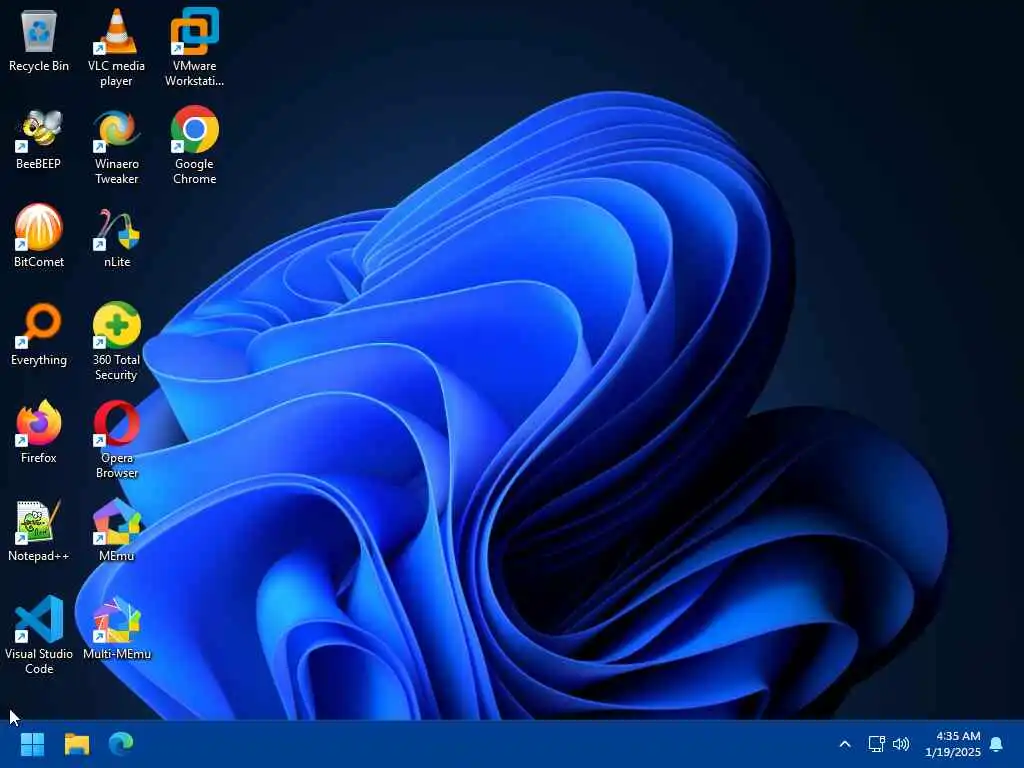This screenshot has width=1024, height=768.
Task: Open File Explorer from the taskbar
Action: pyautogui.click(x=76, y=744)
